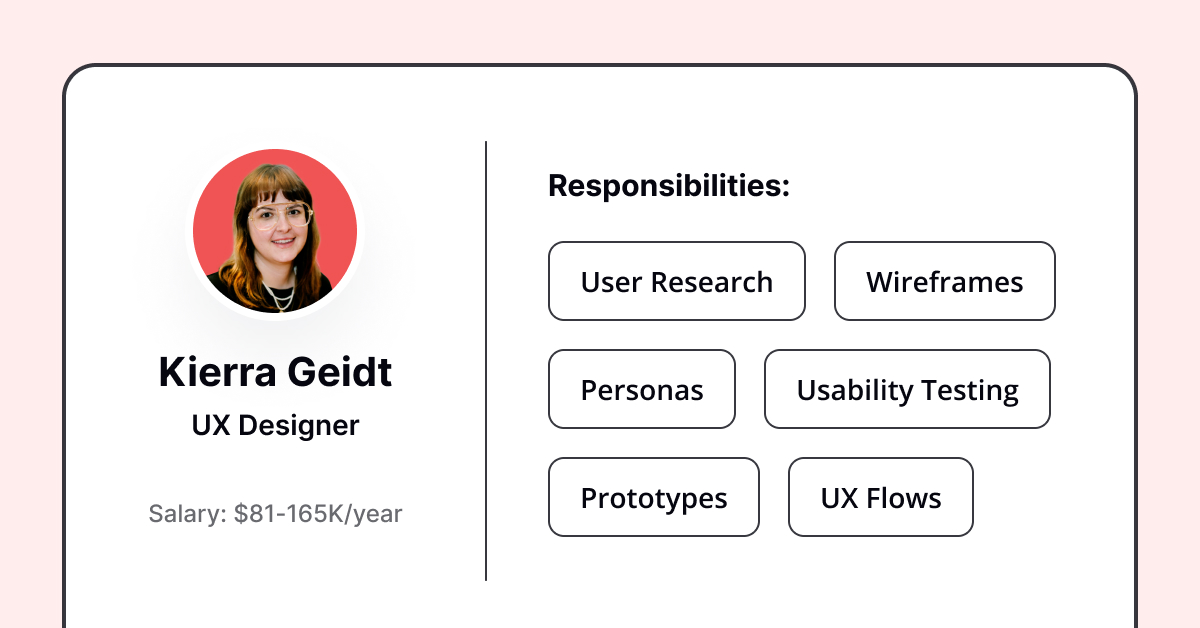Screen dimensions: 1200x628
Task: Select the Wireframes tag
Action: (945, 281)
